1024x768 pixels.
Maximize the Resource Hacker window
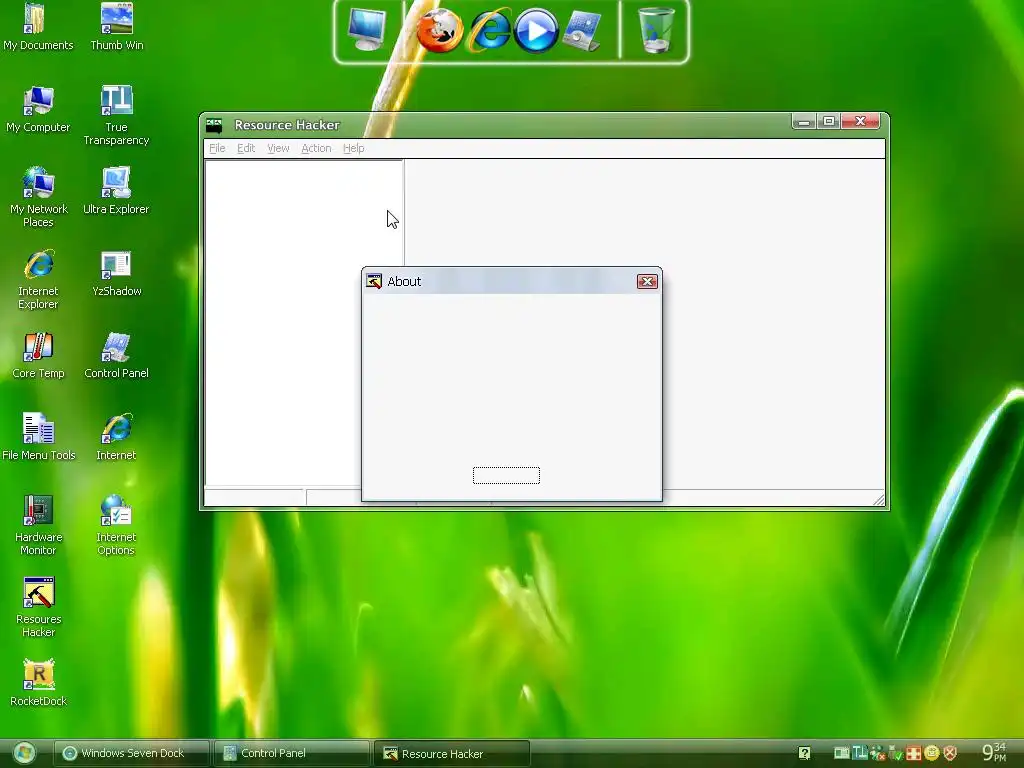(829, 121)
